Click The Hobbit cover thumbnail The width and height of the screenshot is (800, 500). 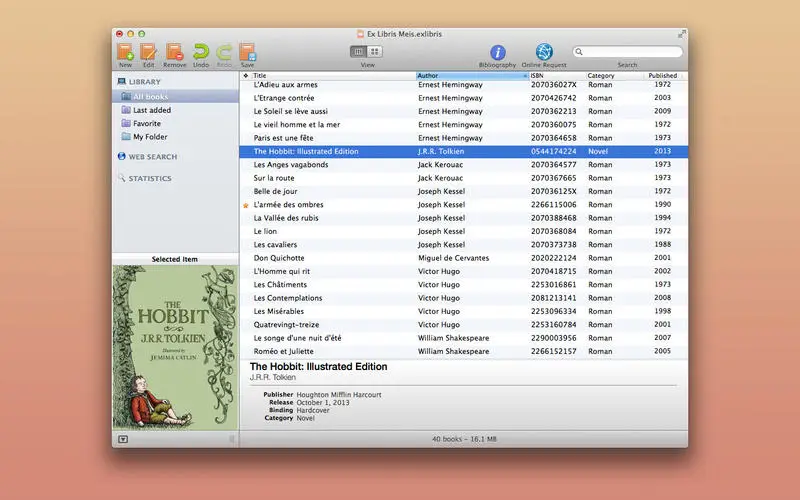tap(175, 347)
